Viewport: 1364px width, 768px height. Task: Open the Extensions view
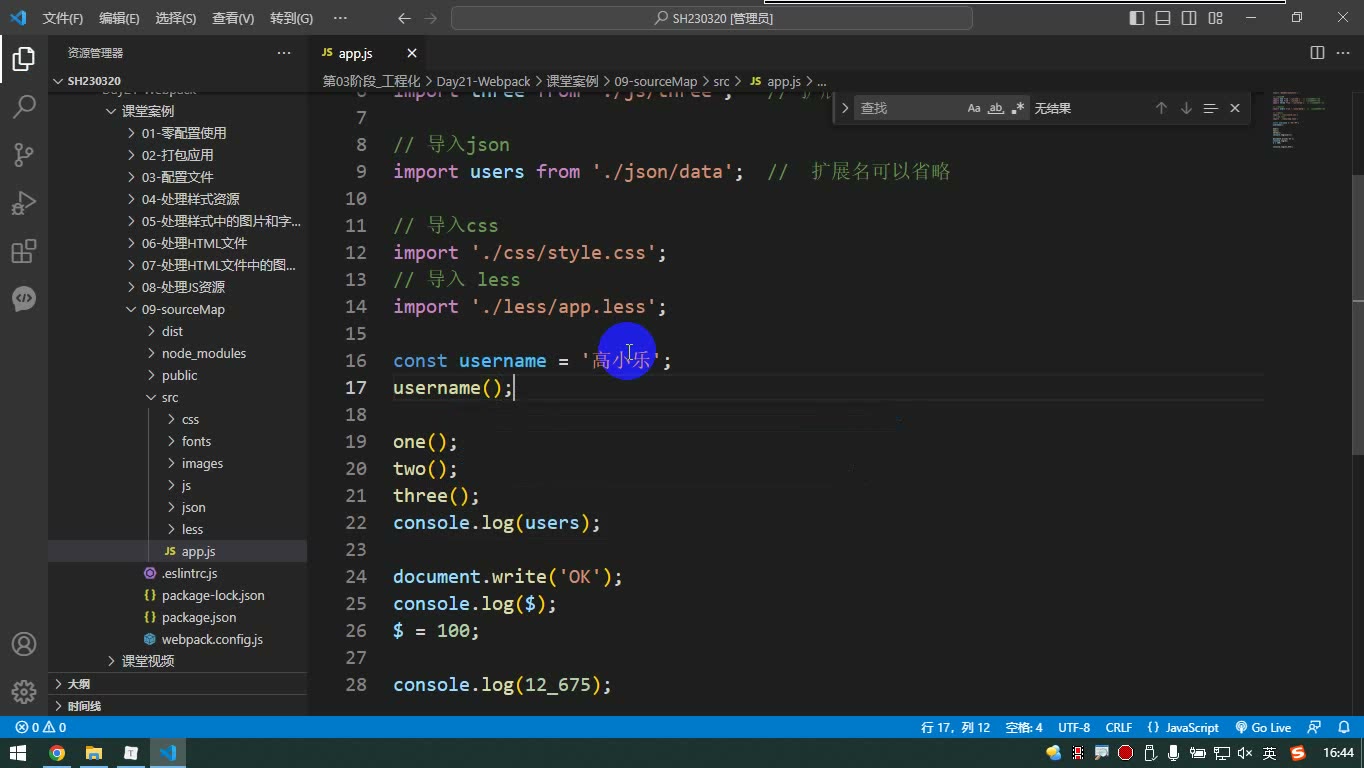coord(24,251)
